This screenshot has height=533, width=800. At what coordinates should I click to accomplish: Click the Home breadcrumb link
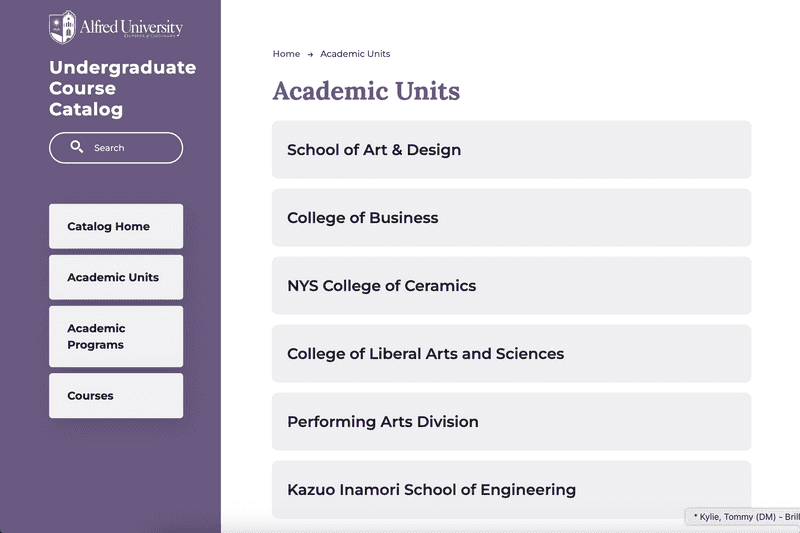286,54
